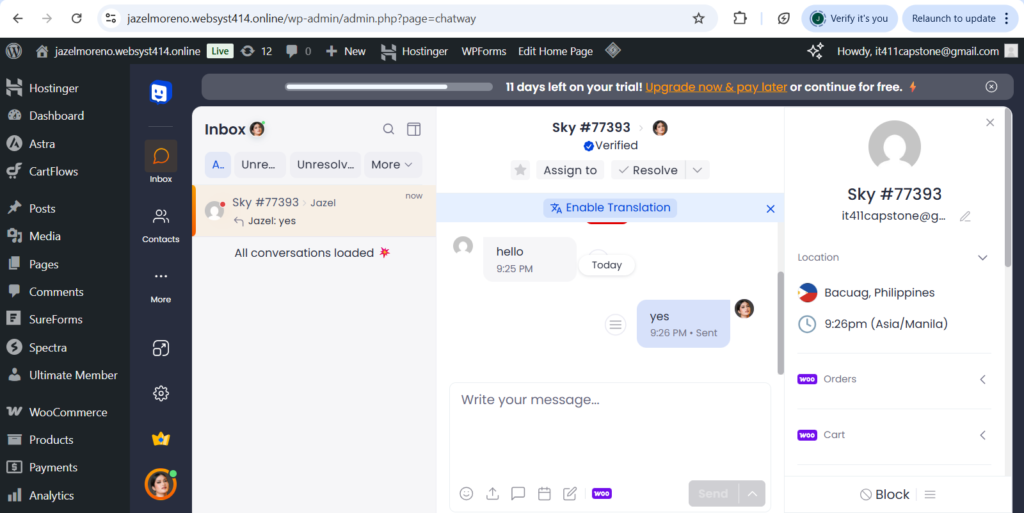Open the emoji picker in message box
Image resolution: width=1024 pixels, height=513 pixels.
[x=466, y=493]
